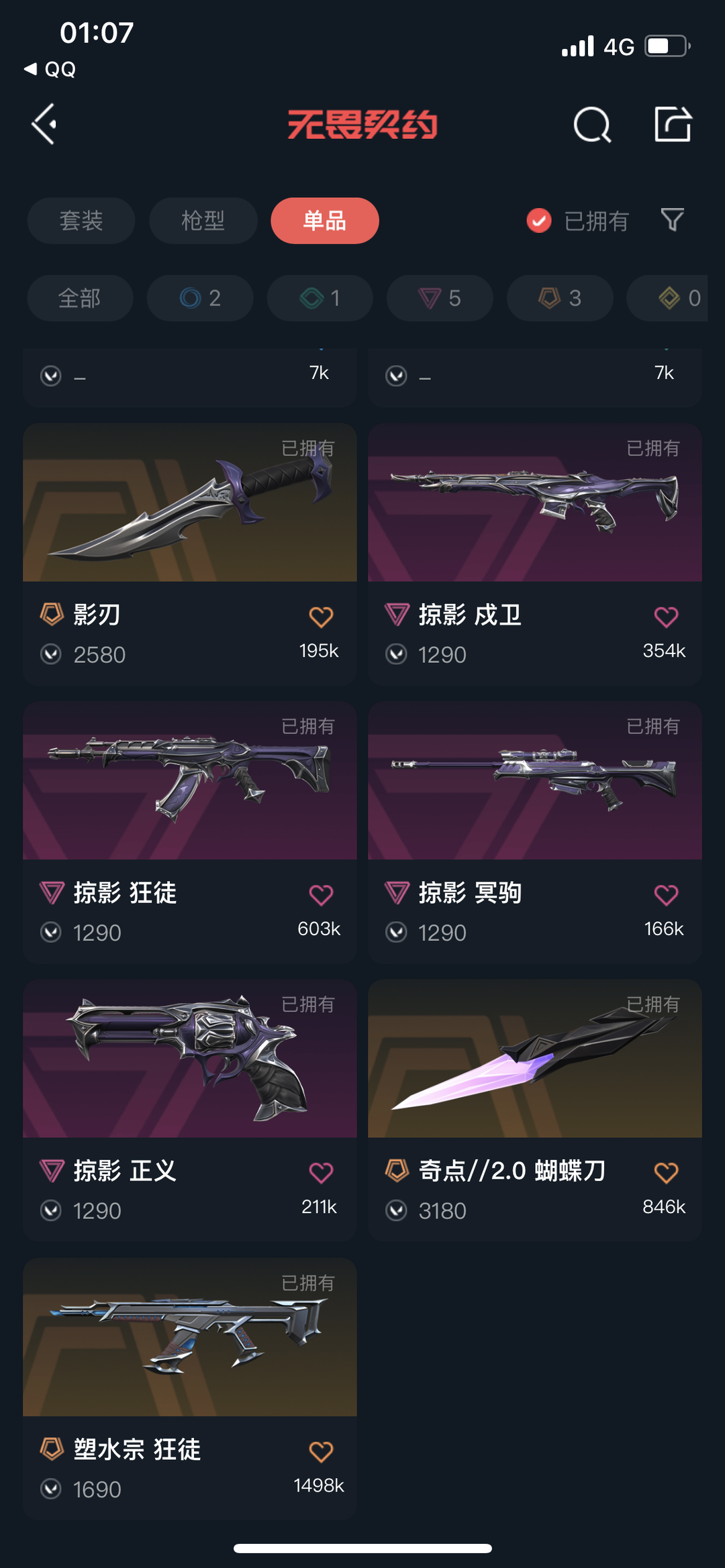Favorite the 影刃 knife with heart icon
This screenshot has width=725, height=1568.
(321, 617)
